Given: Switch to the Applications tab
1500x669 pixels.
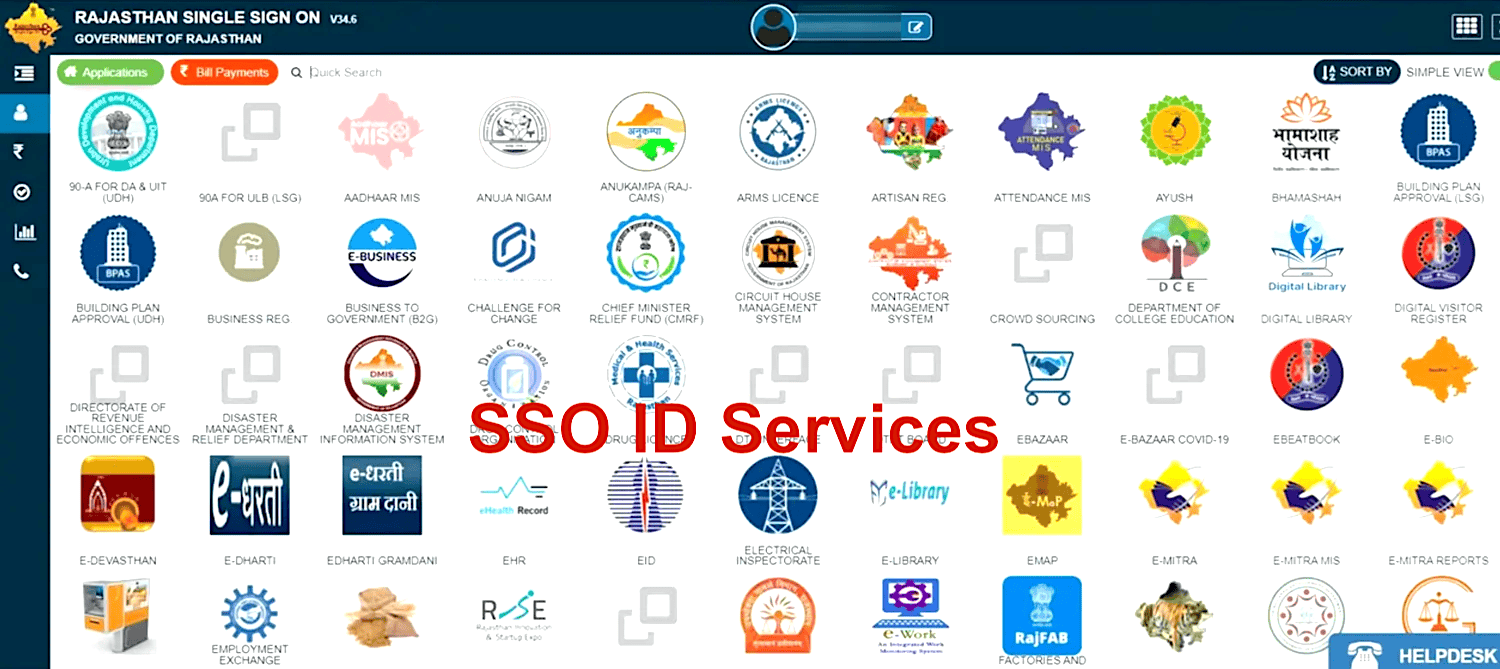Looking at the screenshot, I should click(110, 72).
